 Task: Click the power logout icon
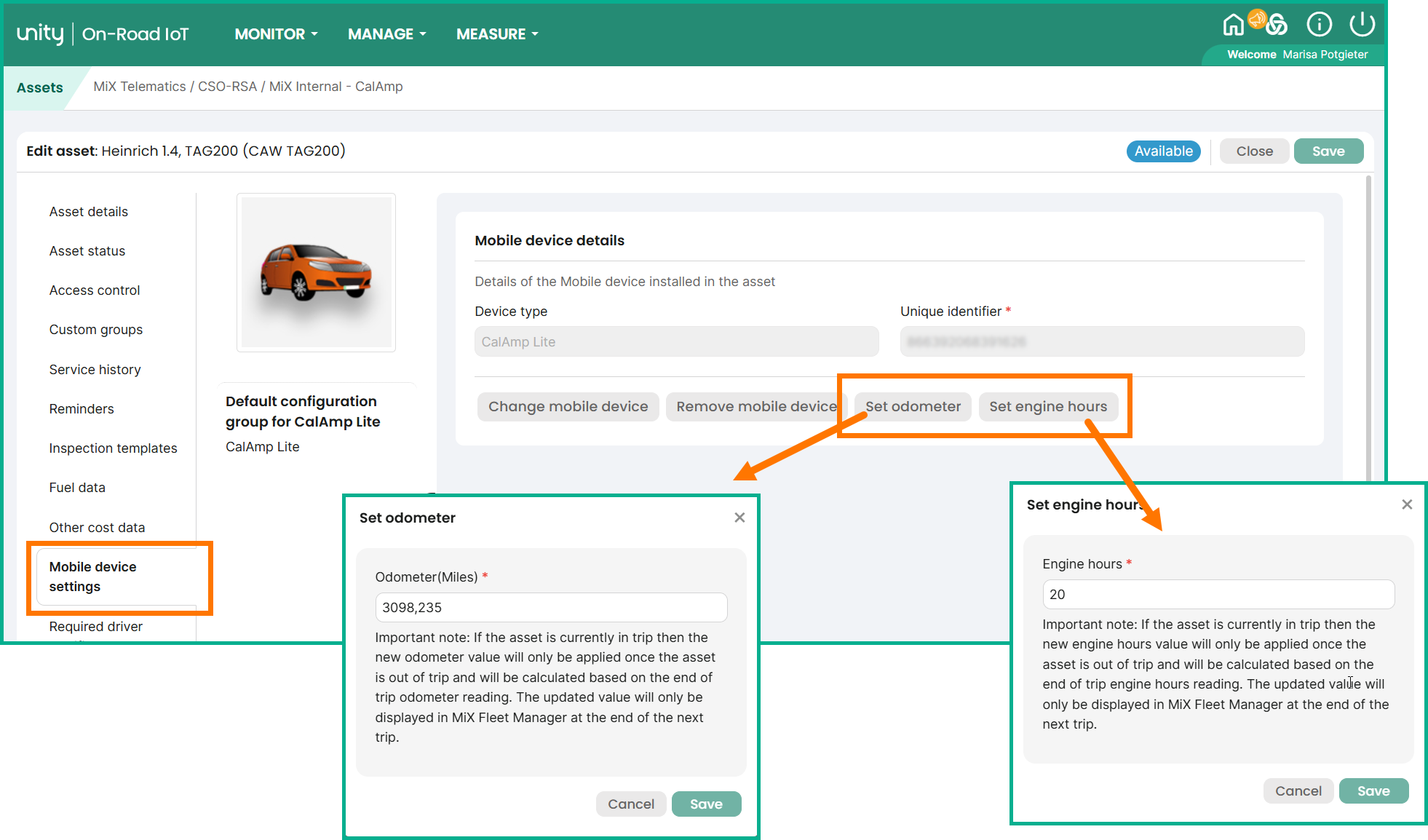[x=1362, y=25]
